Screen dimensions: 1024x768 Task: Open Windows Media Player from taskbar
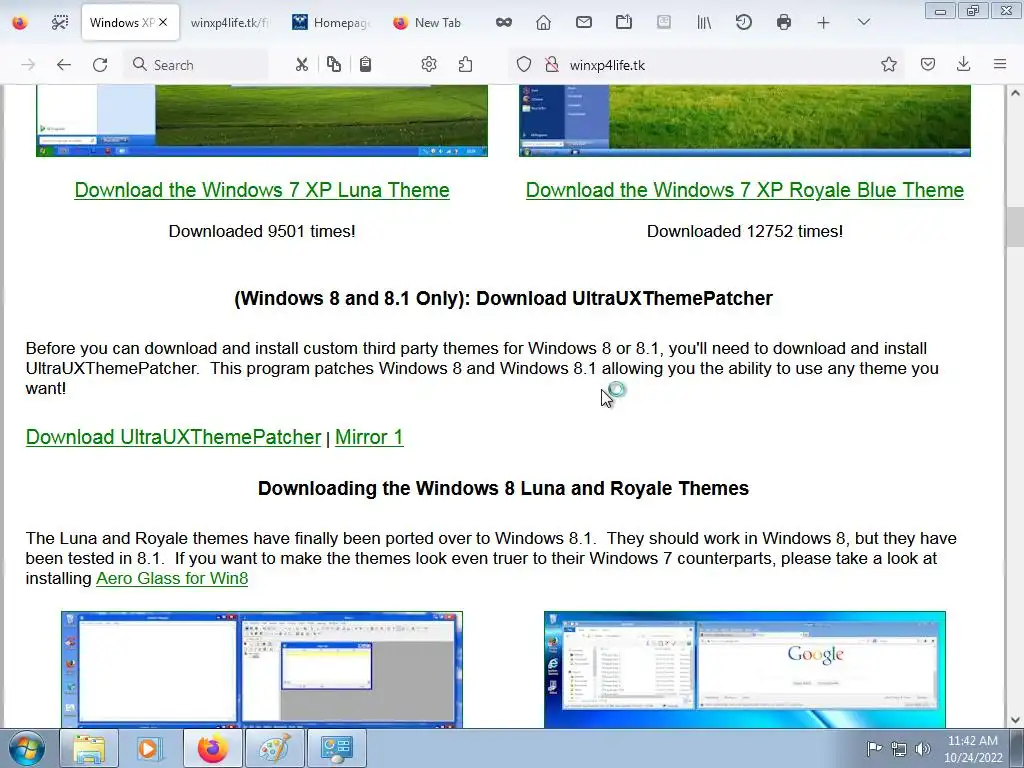coord(149,748)
